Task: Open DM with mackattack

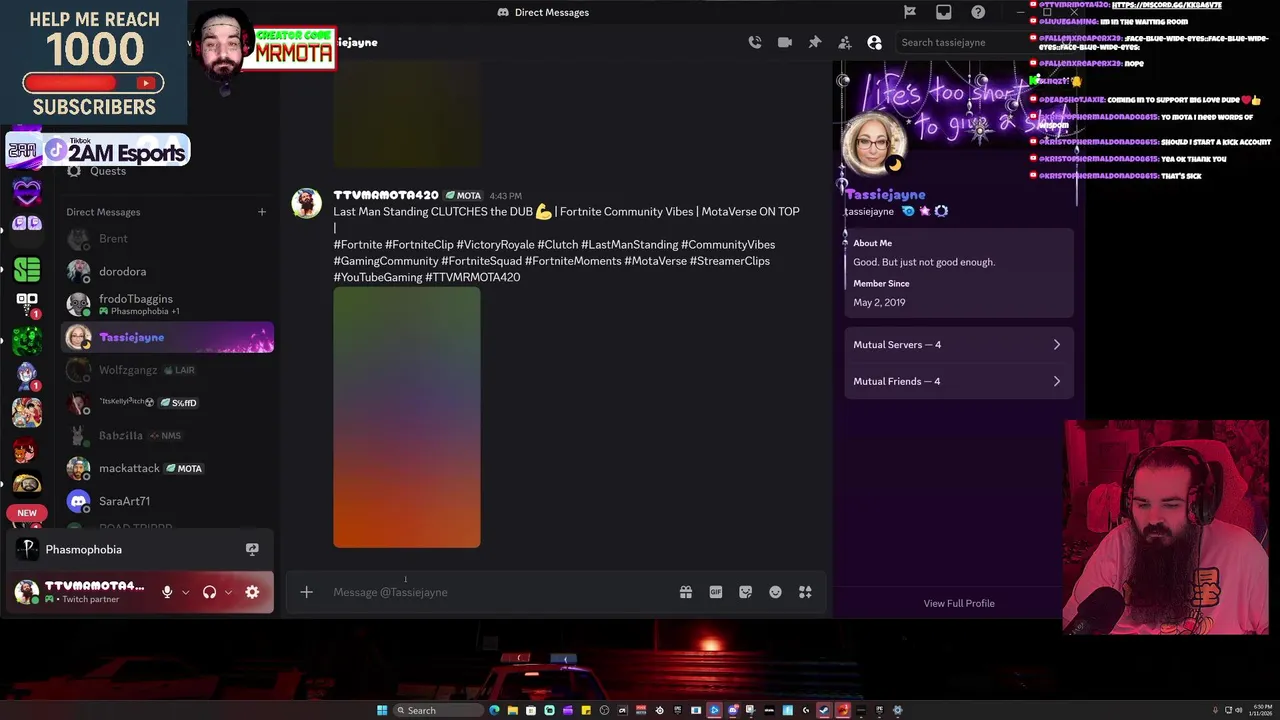Action: click(x=168, y=468)
